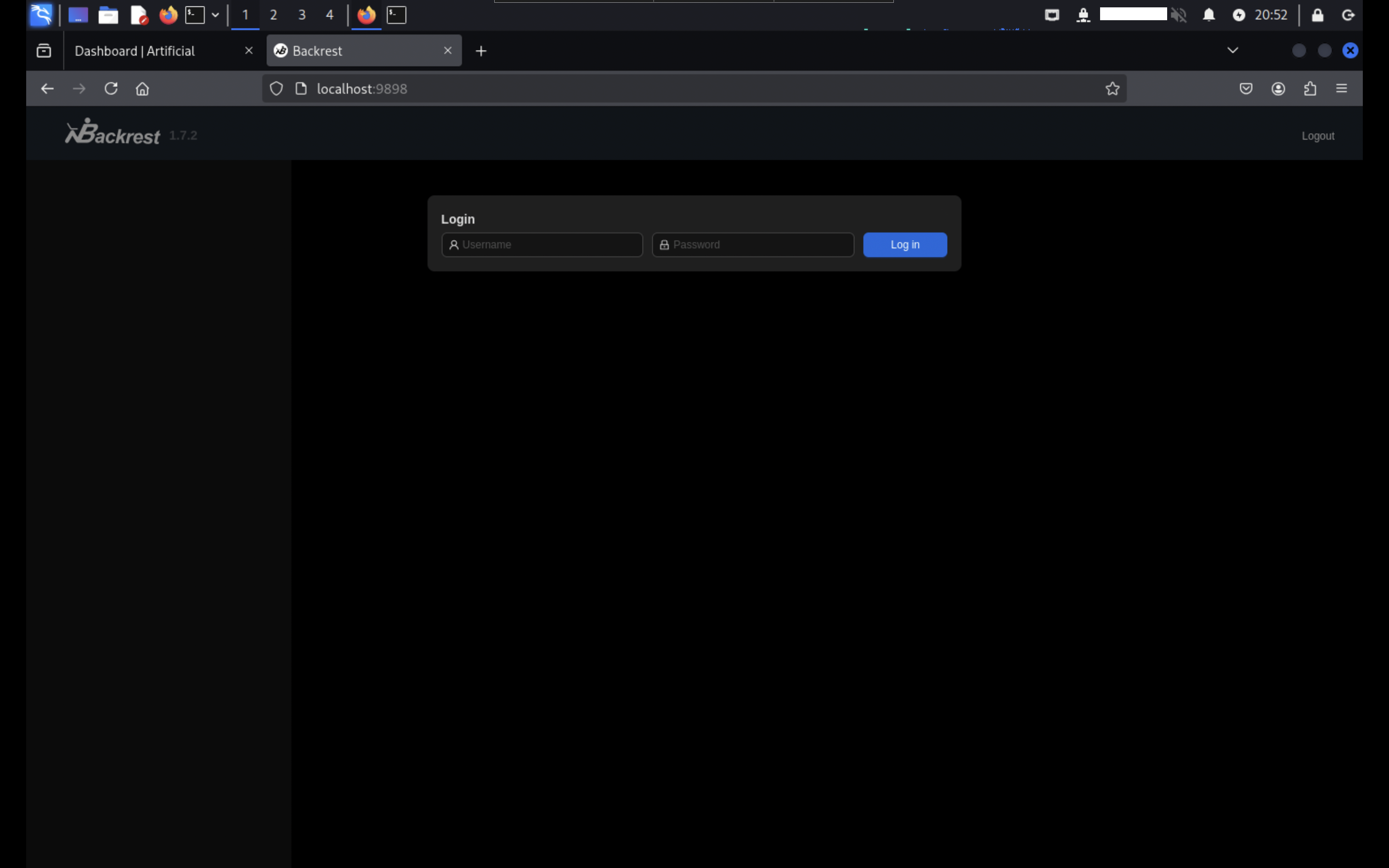This screenshot has width=1389, height=868.
Task: Show tracking protection shield info
Action: coord(276,88)
